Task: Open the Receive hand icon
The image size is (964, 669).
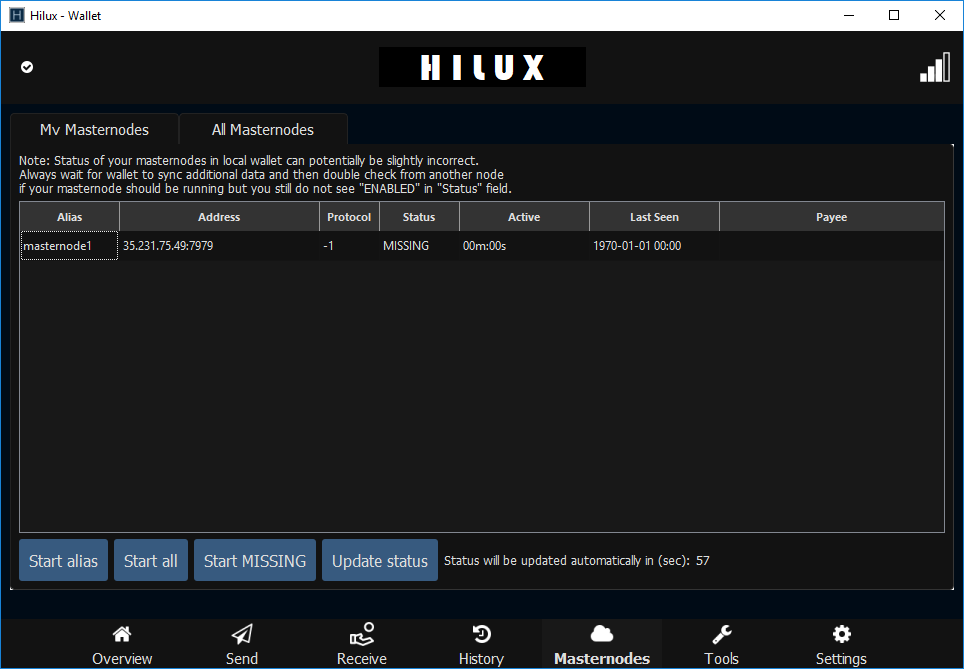Action: (x=362, y=634)
